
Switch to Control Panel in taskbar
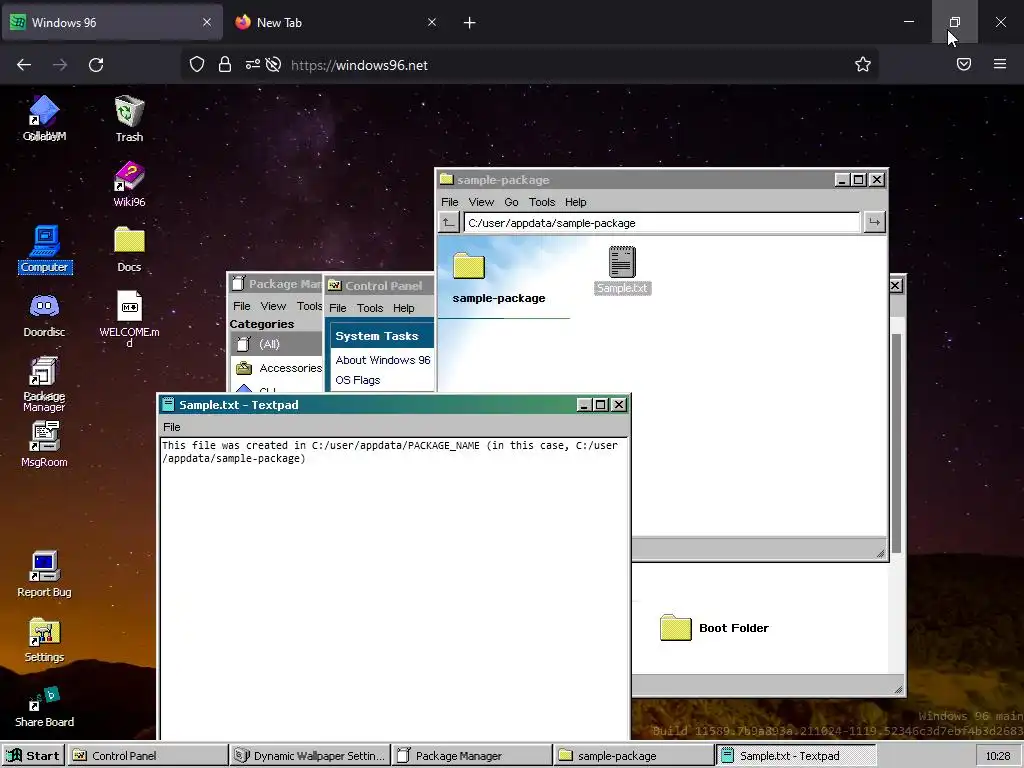click(148, 756)
